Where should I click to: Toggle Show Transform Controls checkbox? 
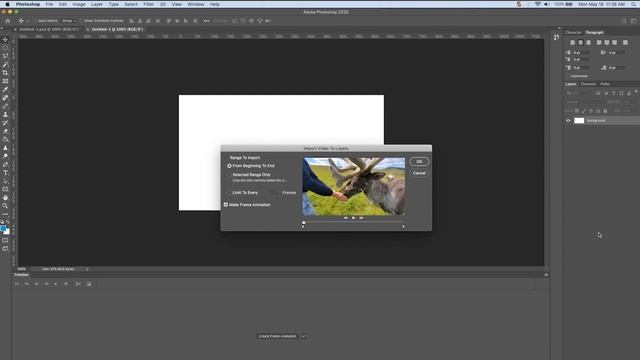click(81, 21)
